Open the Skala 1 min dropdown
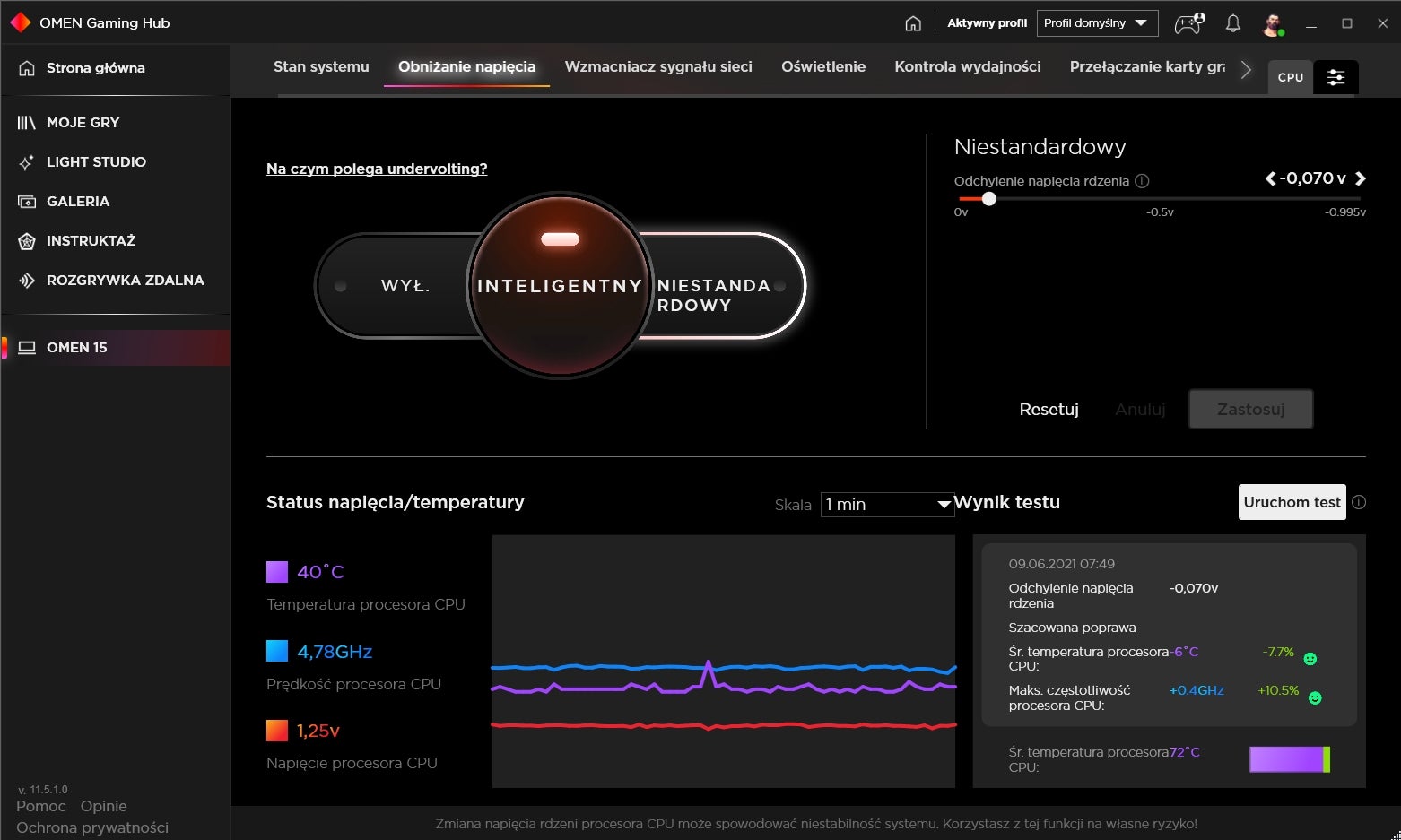The image size is (1401, 840). click(x=886, y=505)
